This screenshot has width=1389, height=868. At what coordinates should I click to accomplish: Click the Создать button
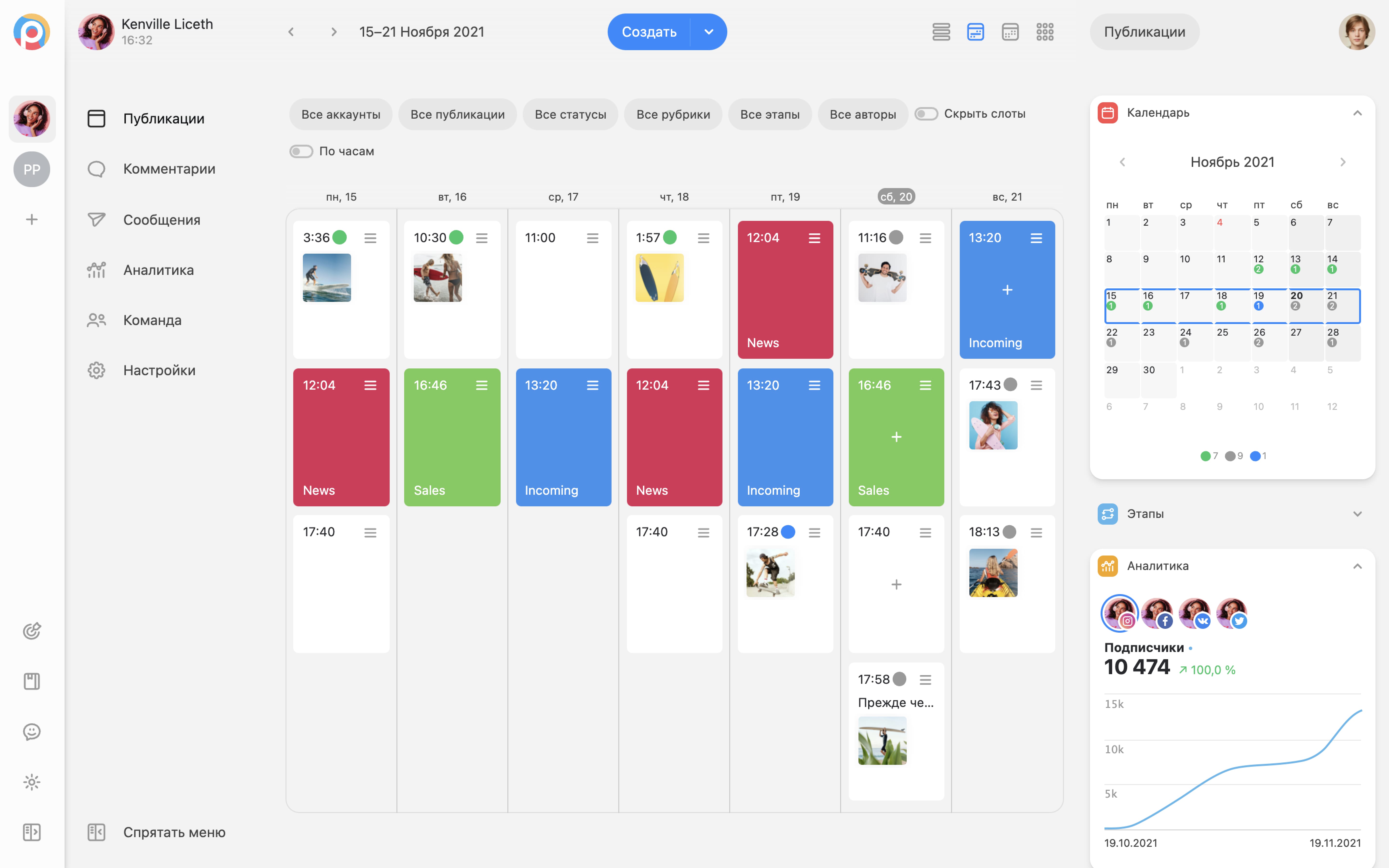[649, 32]
